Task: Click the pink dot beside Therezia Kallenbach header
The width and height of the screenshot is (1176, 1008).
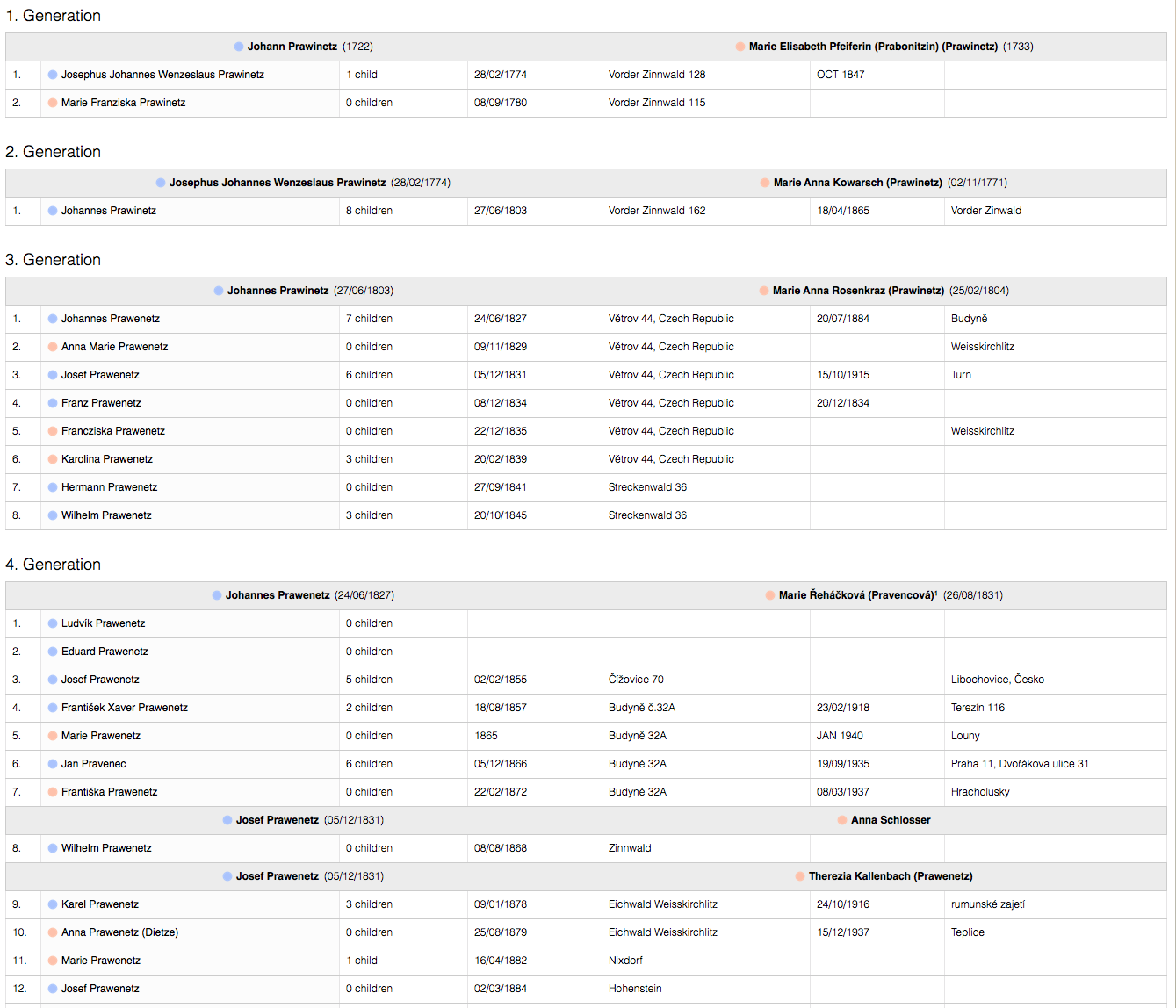Action: tap(800, 876)
